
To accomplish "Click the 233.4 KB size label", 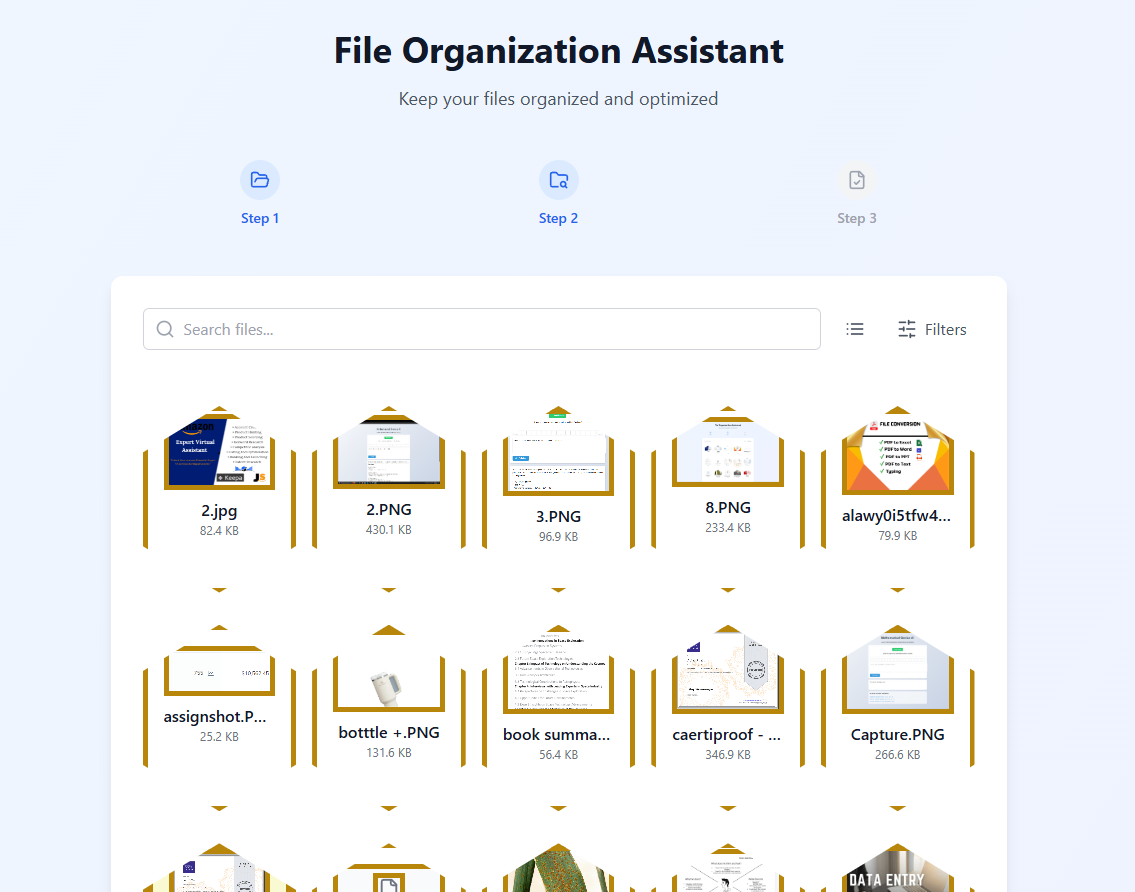I will point(728,528).
